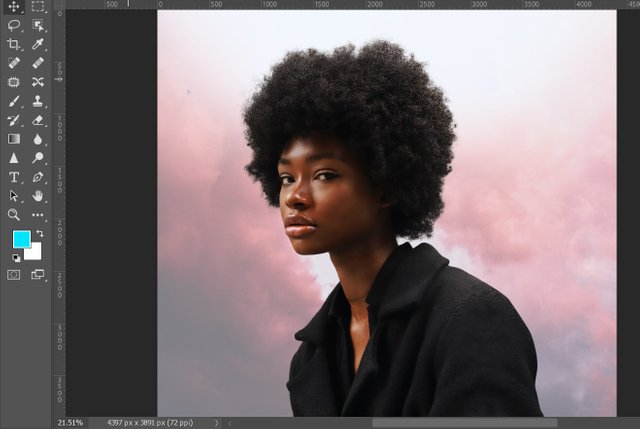The image size is (640, 429).
Task: Select the Move tool
Action: tap(13, 6)
